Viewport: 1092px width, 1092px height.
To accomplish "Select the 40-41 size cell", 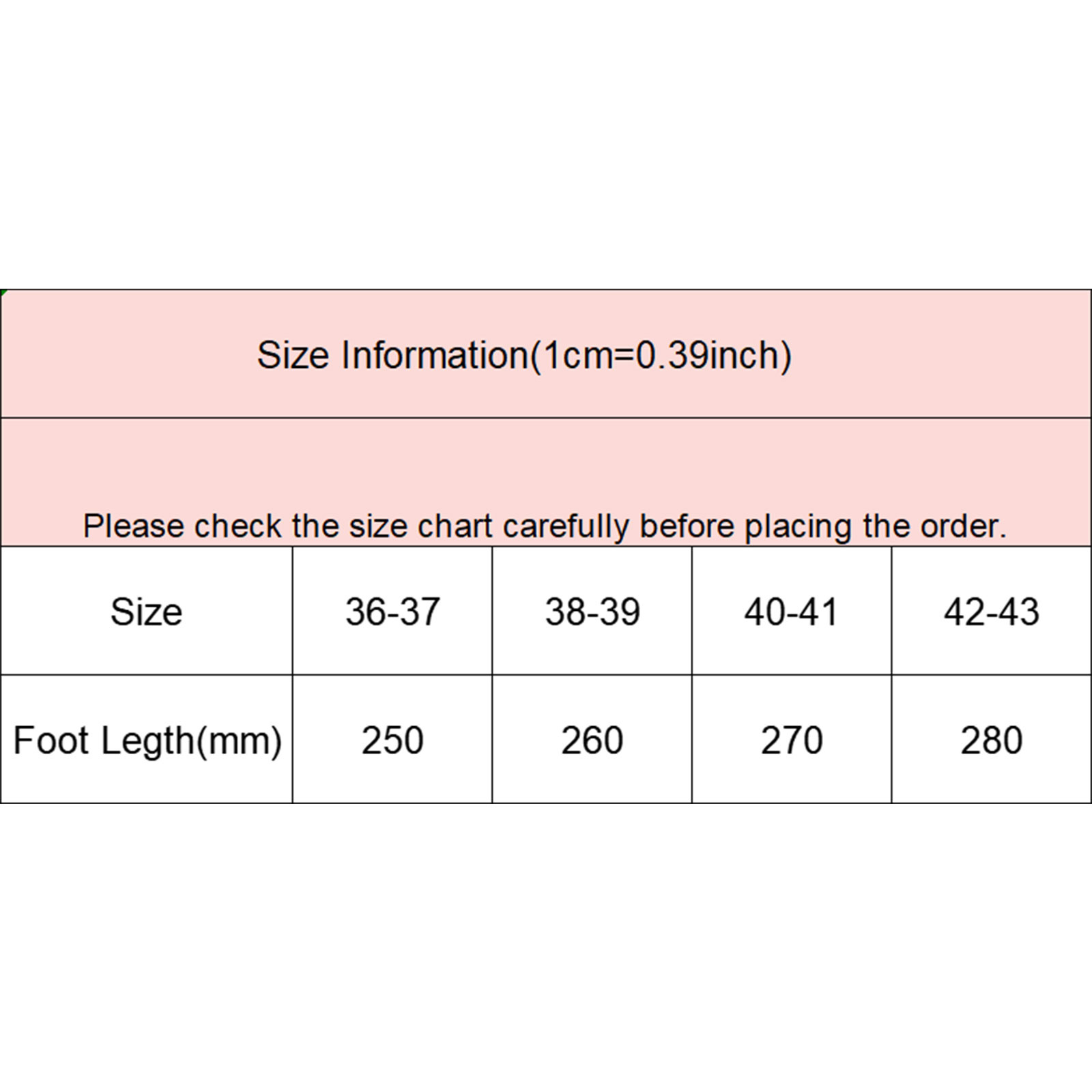I will 792,612.
